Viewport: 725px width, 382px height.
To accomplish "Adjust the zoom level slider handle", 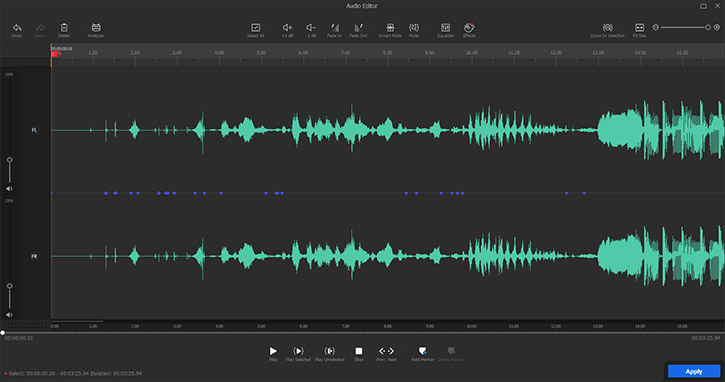I will coord(707,28).
